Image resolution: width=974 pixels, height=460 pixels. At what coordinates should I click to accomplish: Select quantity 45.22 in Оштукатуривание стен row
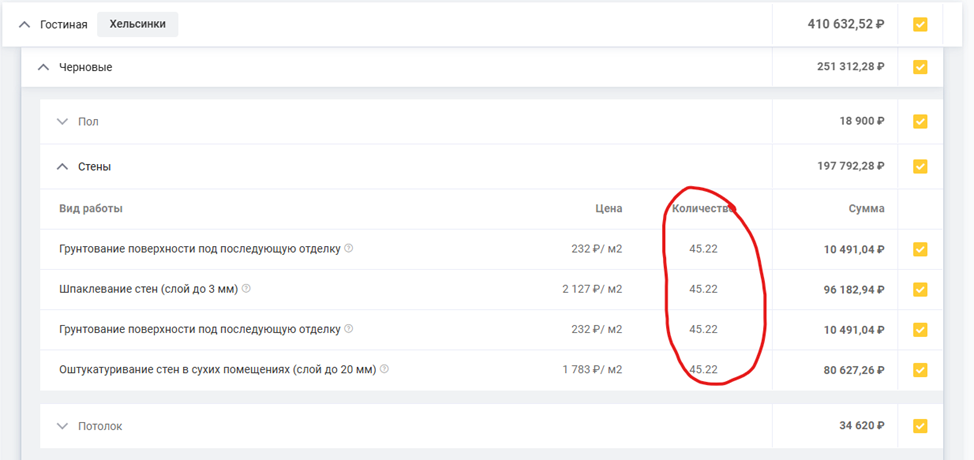[x=703, y=369]
